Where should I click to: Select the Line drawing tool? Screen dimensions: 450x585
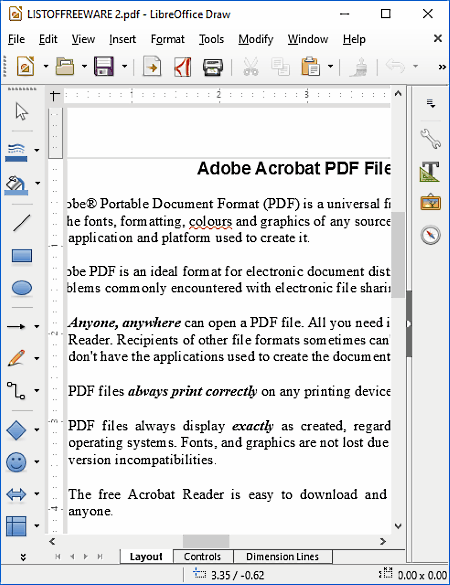[22, 223]
